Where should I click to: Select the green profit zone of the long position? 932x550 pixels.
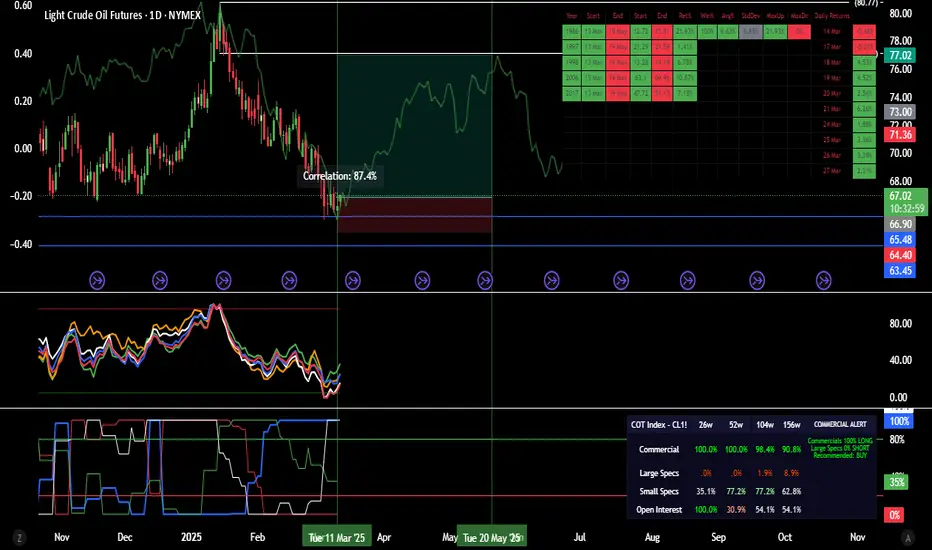coord(415,125)
